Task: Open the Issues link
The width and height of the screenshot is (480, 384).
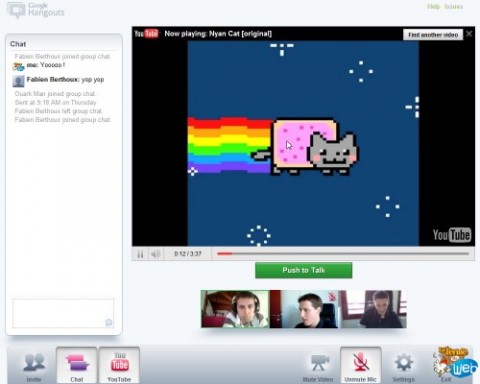Action: [453, 7]
